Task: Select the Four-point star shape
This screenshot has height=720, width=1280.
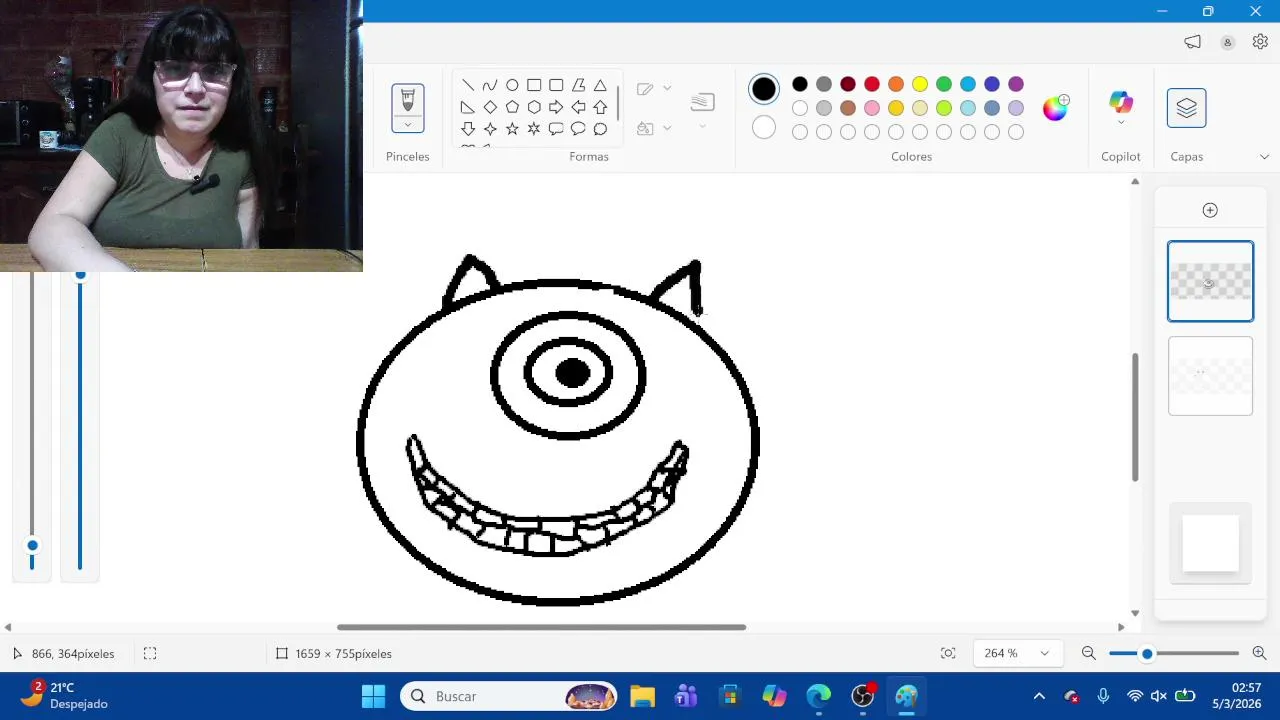Action: (x=490, y=129)
